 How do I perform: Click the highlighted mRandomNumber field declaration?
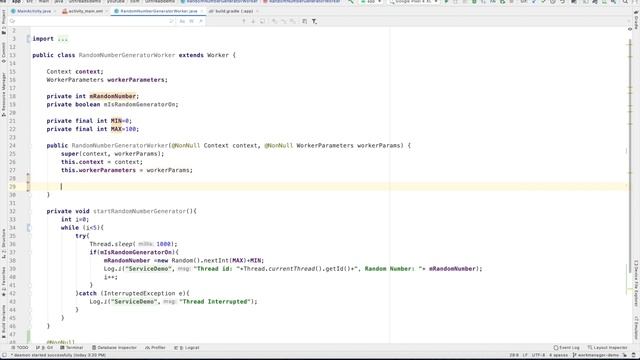click(x=113, y=96)
